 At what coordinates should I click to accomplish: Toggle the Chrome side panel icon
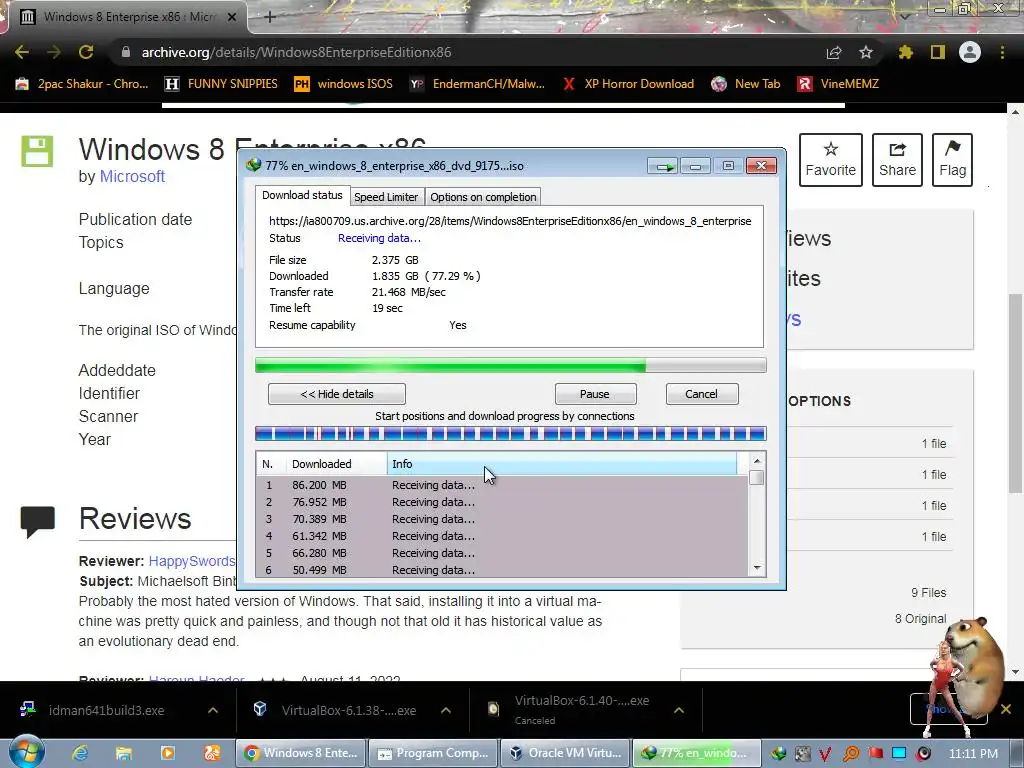point(938,52)
